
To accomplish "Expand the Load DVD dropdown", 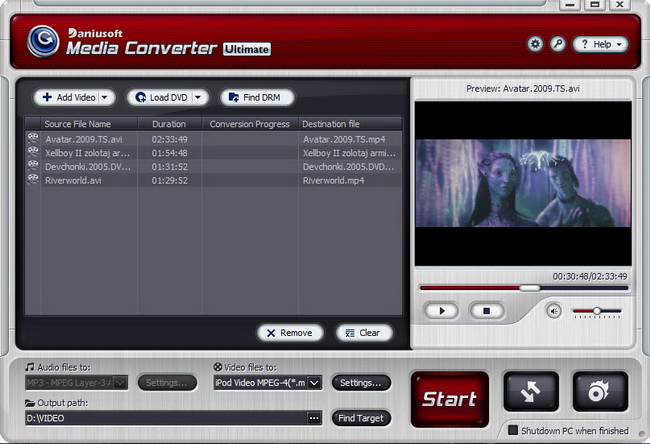I will coord(199,97).
